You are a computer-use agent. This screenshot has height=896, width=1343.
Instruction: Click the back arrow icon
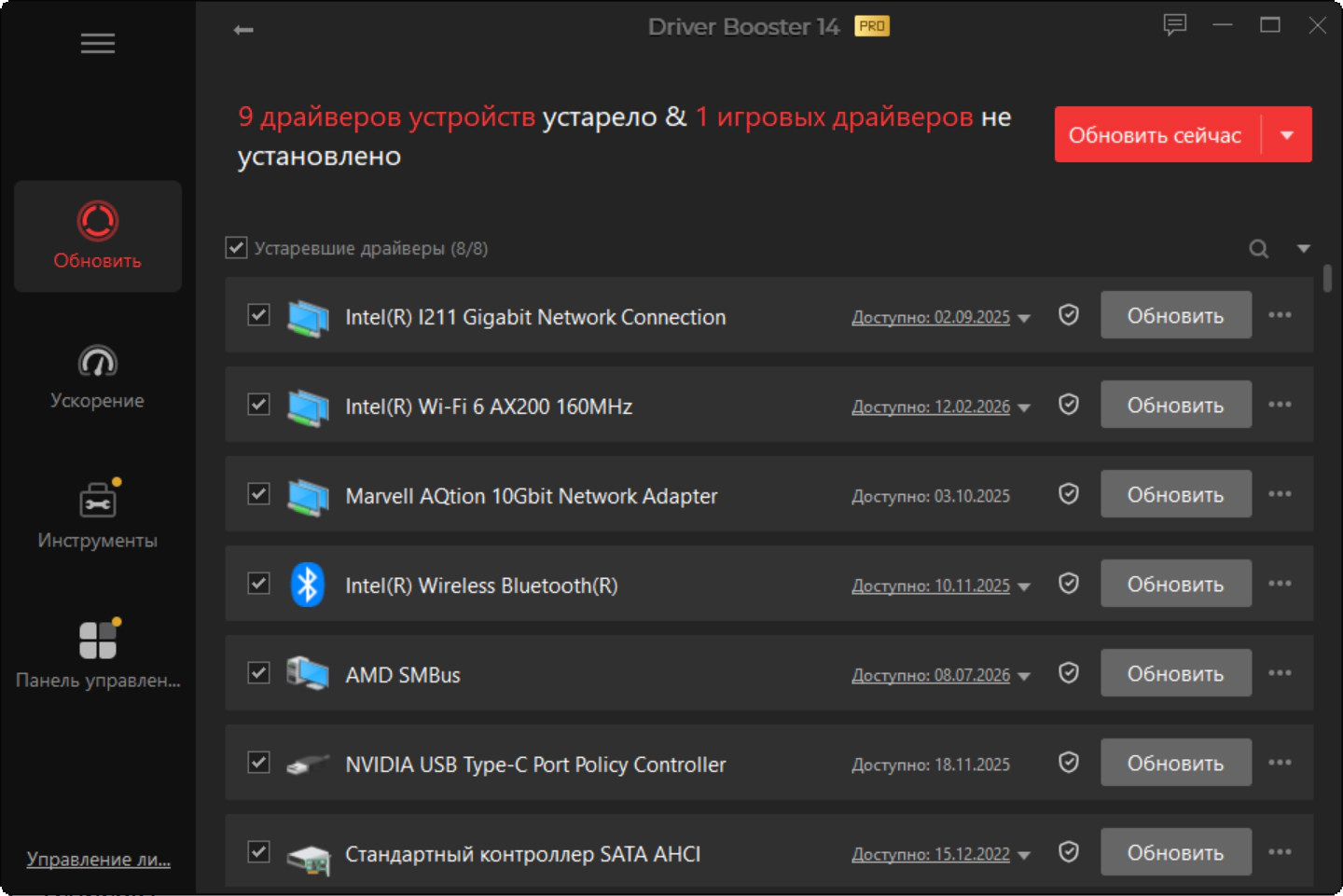pos(243,30)
